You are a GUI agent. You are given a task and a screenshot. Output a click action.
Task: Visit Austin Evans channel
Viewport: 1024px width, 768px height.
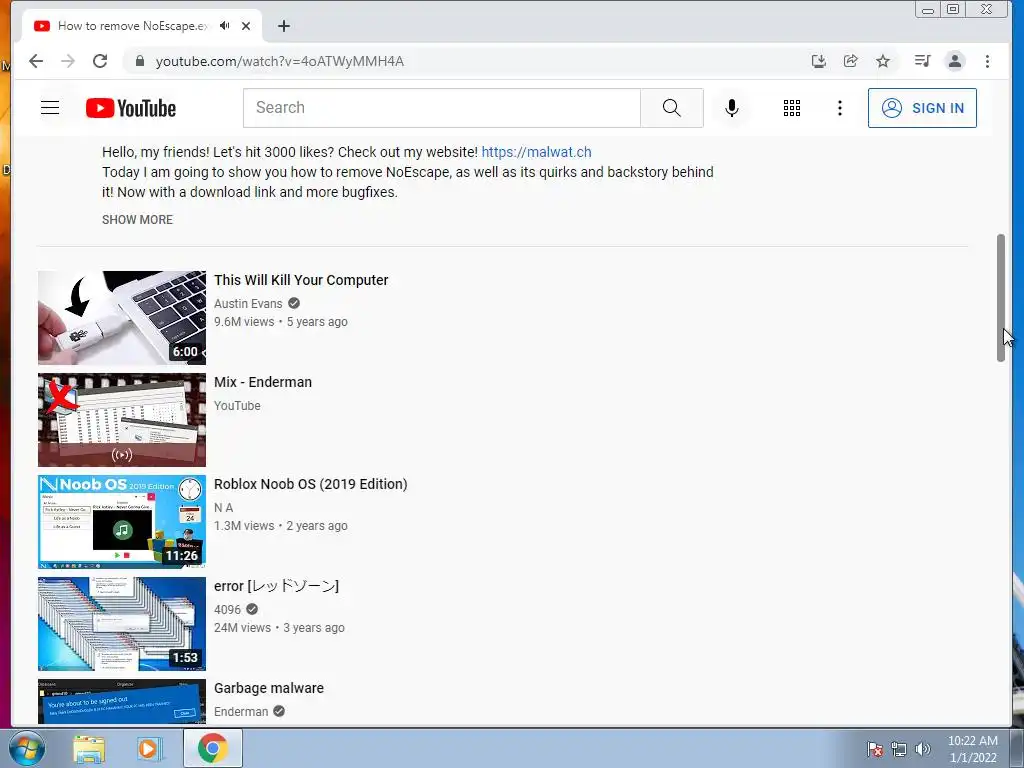coord(248,304)
